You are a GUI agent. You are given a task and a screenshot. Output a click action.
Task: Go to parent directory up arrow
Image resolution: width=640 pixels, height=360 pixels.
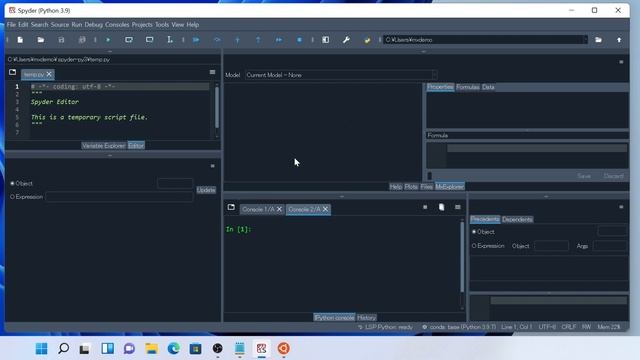tap(619, 40)
